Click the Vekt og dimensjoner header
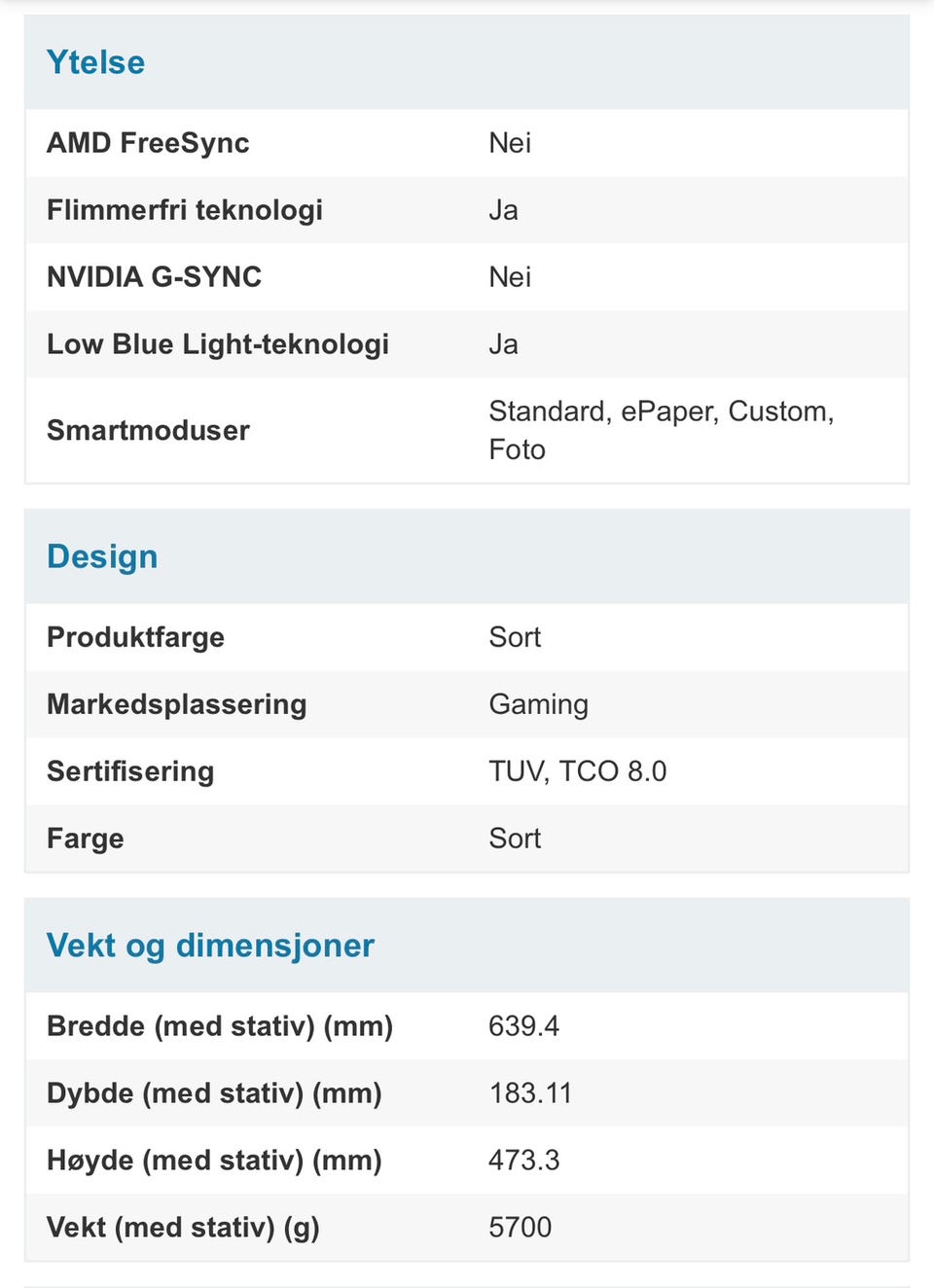The image size is (934, 1288). pos(210,946)
